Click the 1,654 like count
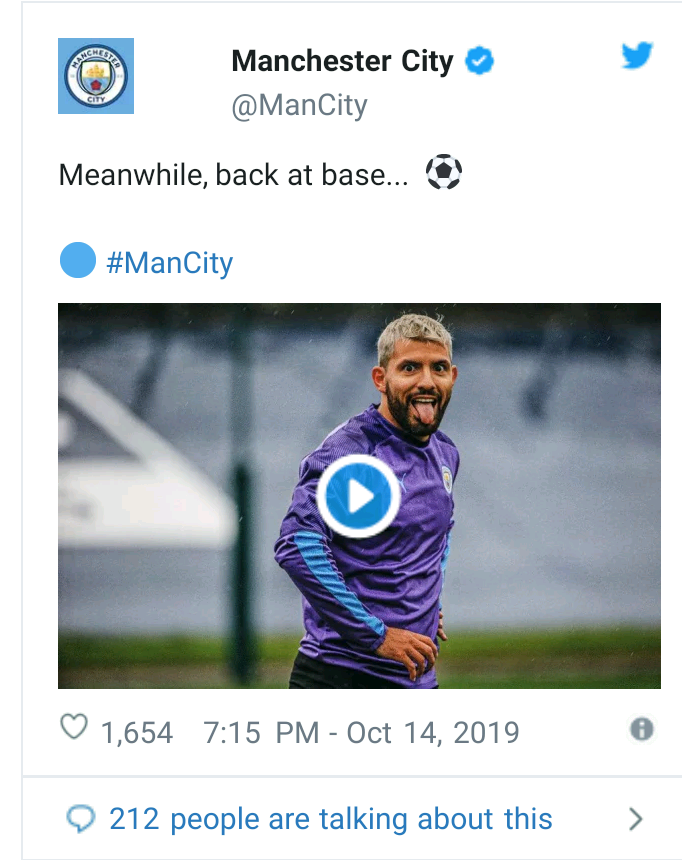The image size is (682, 860). click(137, 732)
